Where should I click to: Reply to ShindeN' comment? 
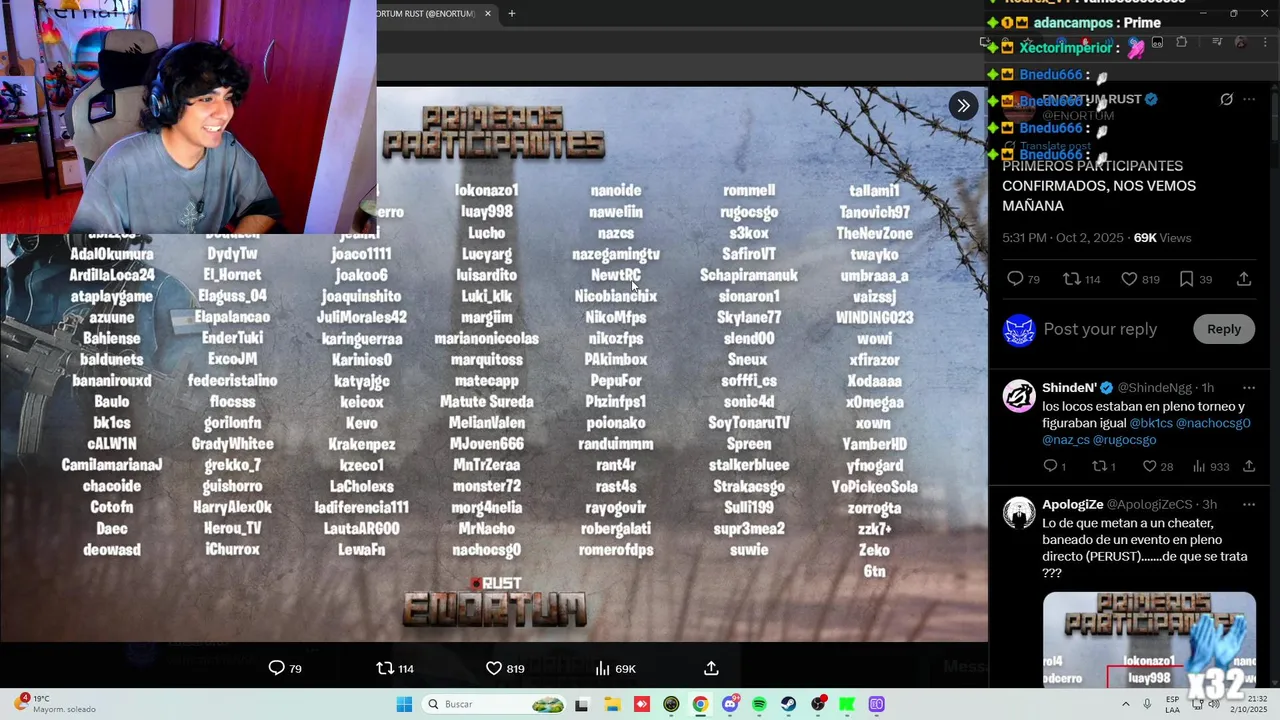pos(1050,466)
